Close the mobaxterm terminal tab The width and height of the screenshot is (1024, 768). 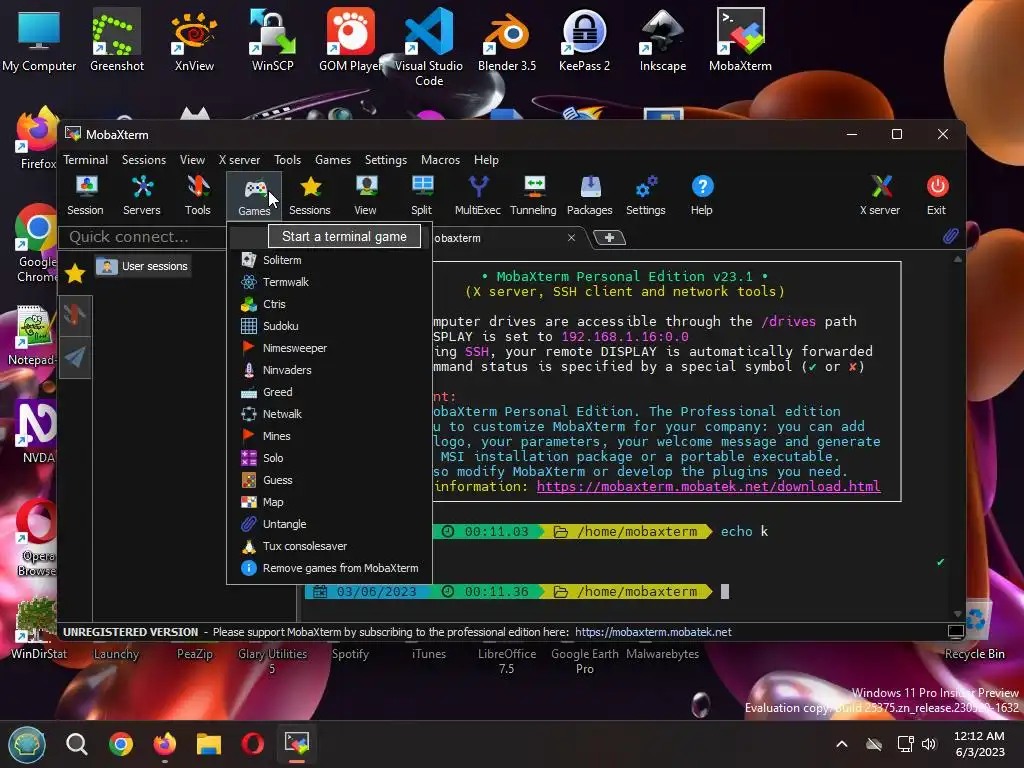(571, 238)
